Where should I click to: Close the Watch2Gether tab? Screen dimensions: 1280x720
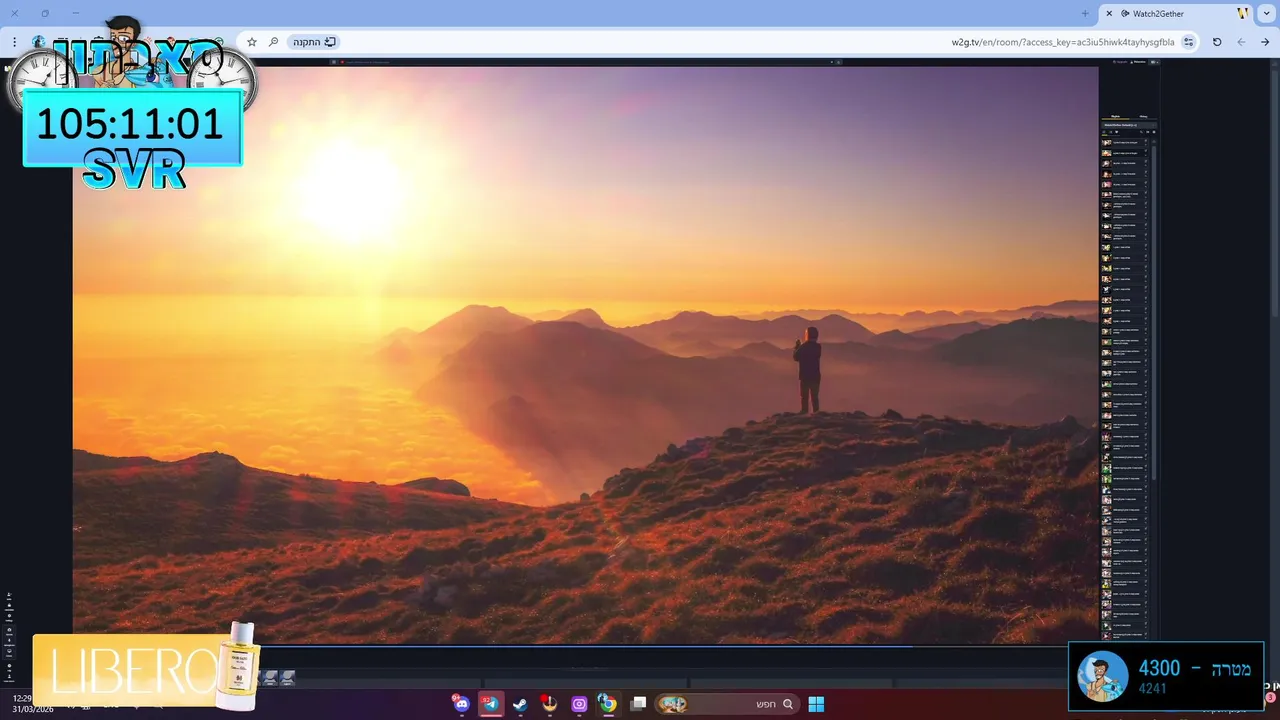[1109, 14]
